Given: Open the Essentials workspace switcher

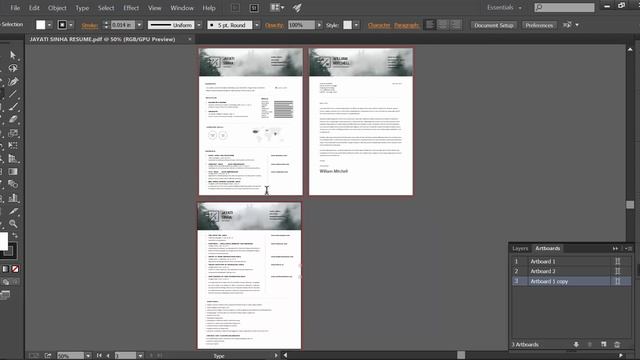Looking at the screenshot, I should point(504,8).
